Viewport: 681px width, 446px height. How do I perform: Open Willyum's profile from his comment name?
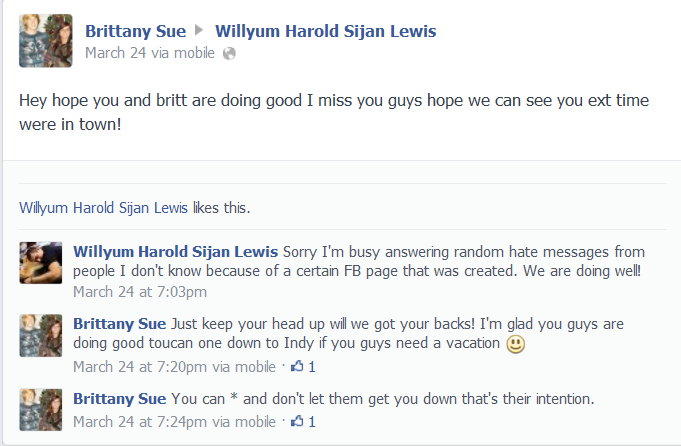[176, 250]
